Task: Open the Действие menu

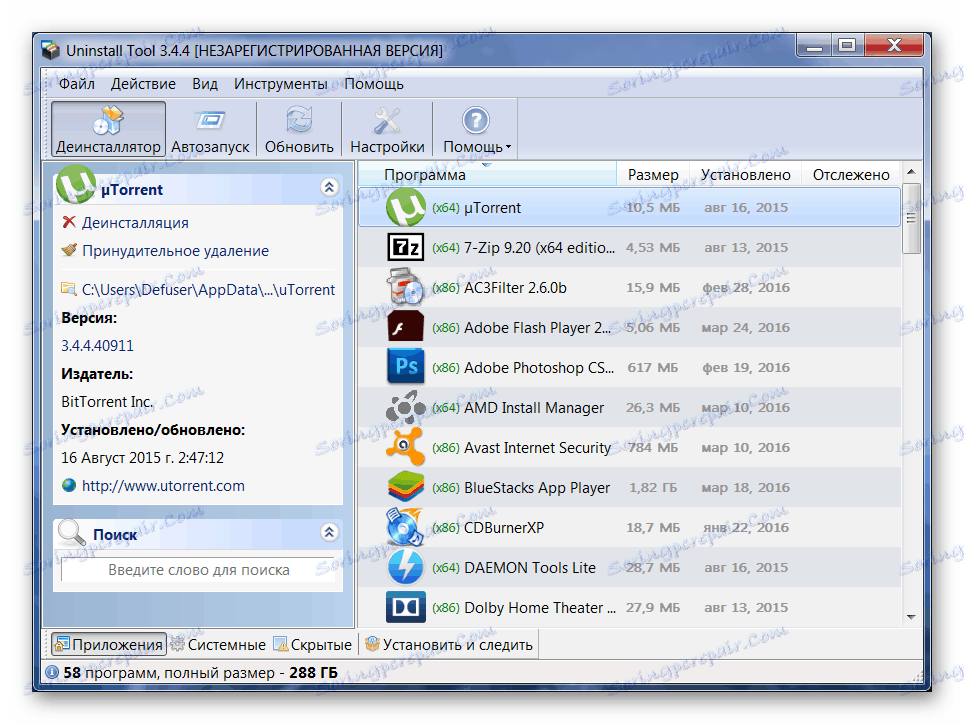Action: click(143, 84)
